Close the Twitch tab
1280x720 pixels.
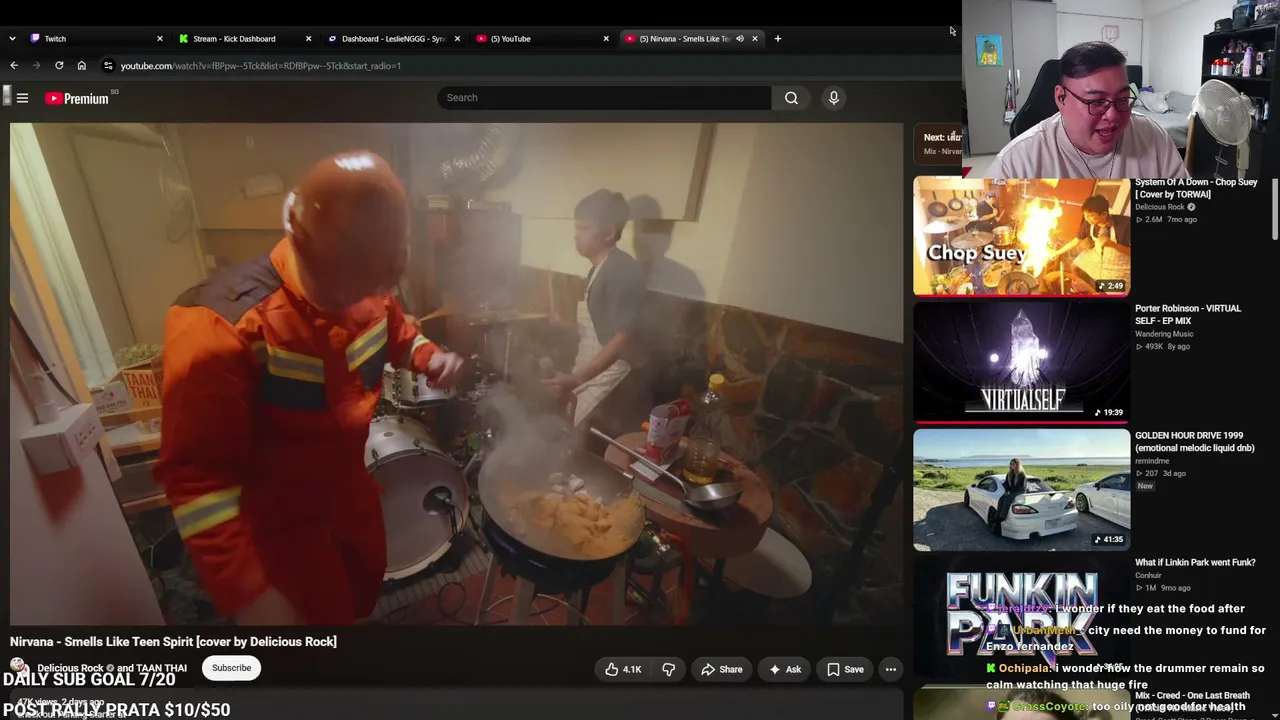coord(160,39)
